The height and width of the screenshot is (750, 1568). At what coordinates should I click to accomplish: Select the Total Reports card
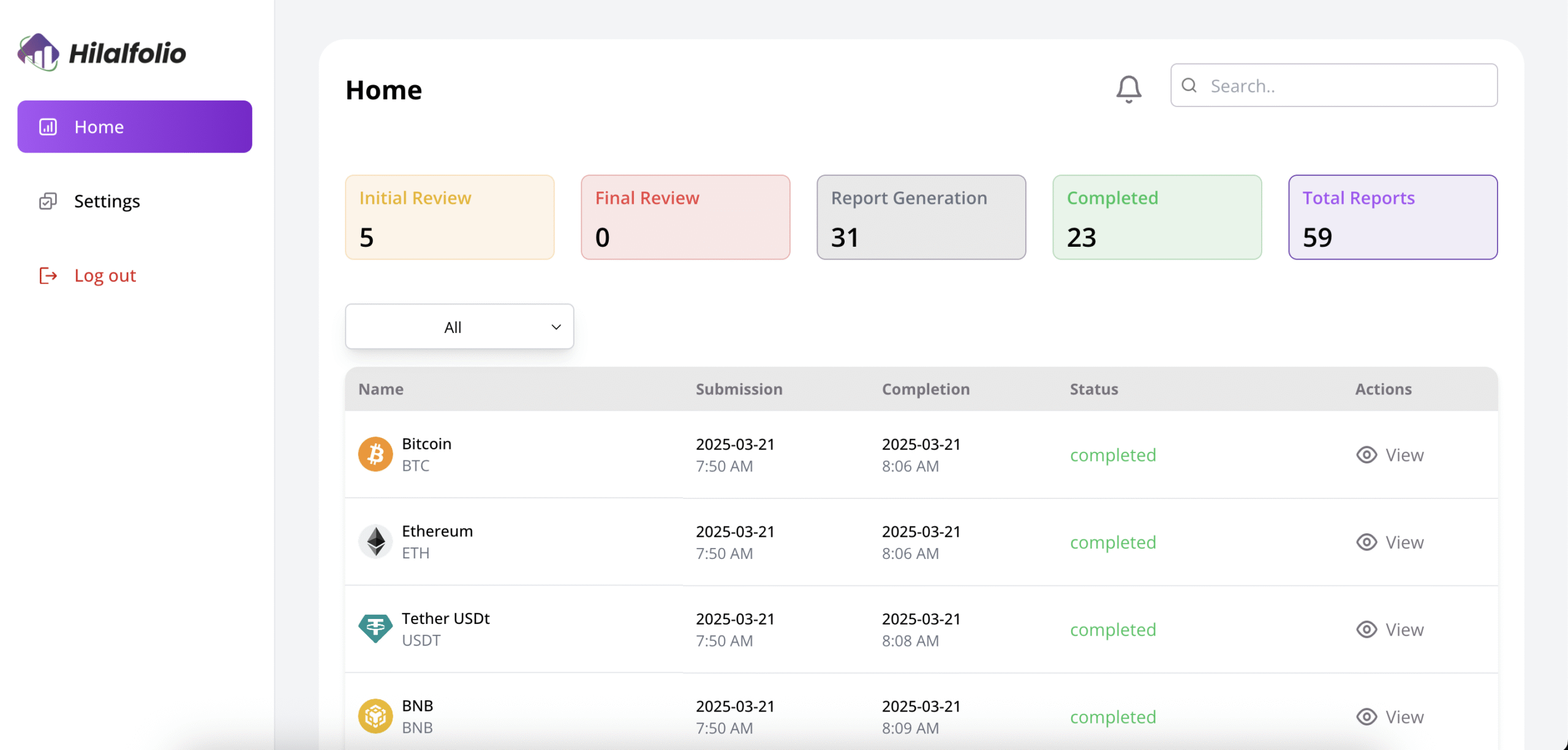coord(1393,217)
